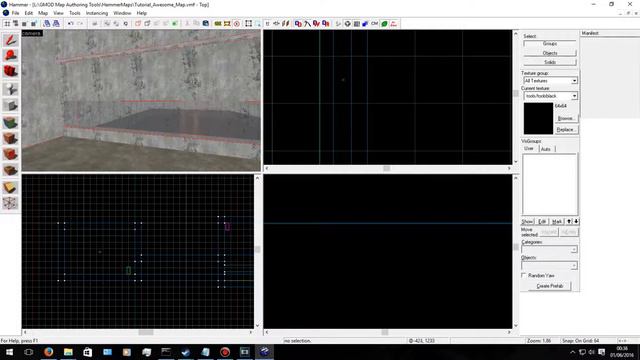
Task: Move visgroup up with the up arrow
Action: 569,221
